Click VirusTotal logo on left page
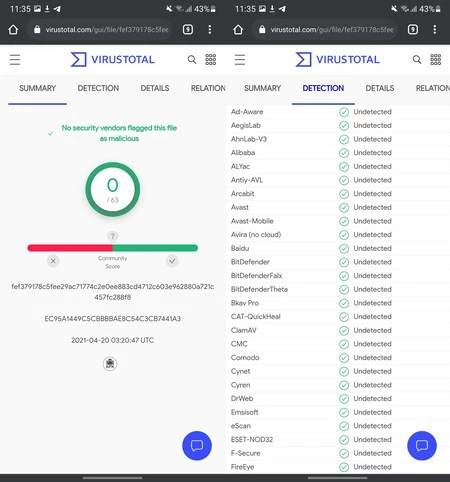 113,60
